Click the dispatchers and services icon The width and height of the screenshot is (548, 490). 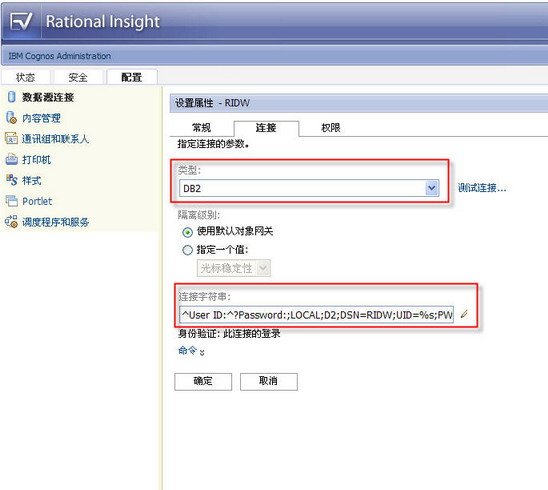(x=11, y=222)
